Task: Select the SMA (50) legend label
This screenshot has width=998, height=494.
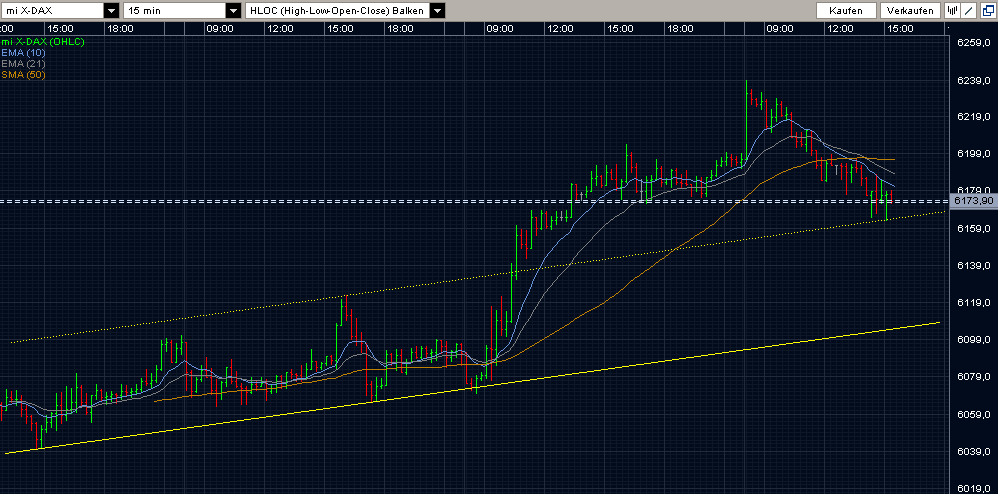Action: pyautogui.click(x=24, y=74)
